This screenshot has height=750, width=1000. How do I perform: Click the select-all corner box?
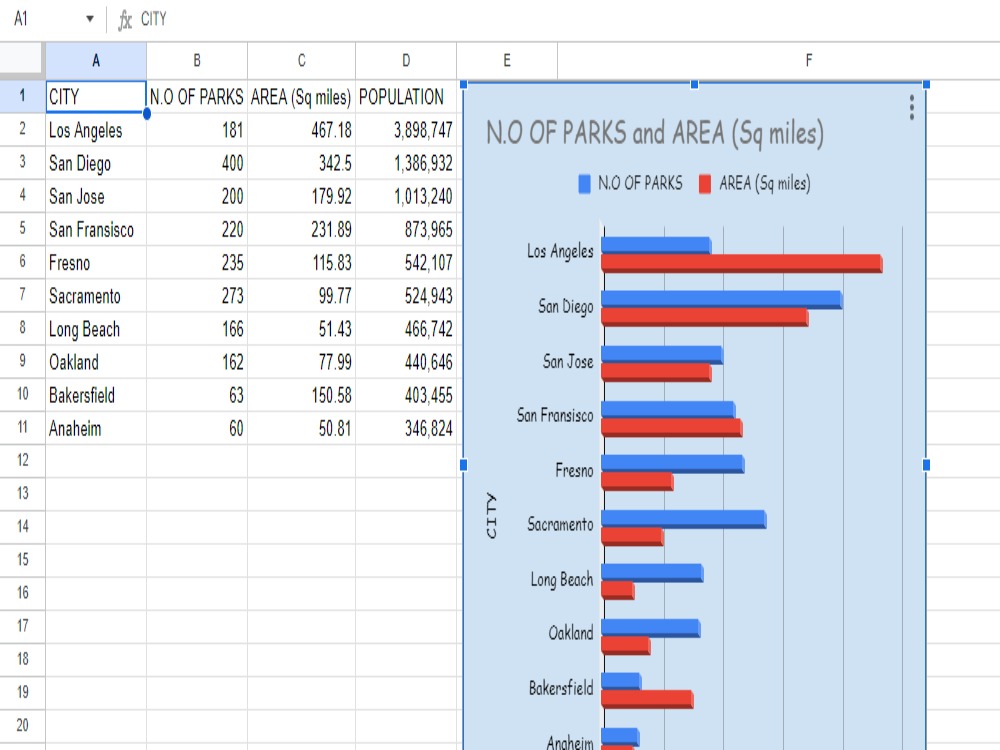click(22, 61)
